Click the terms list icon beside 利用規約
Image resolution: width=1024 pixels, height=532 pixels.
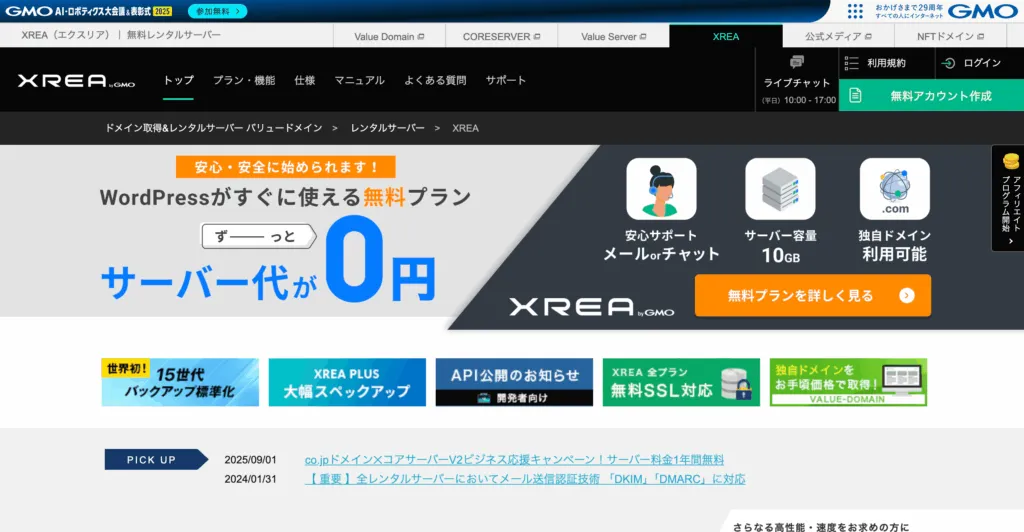point(852,63)
